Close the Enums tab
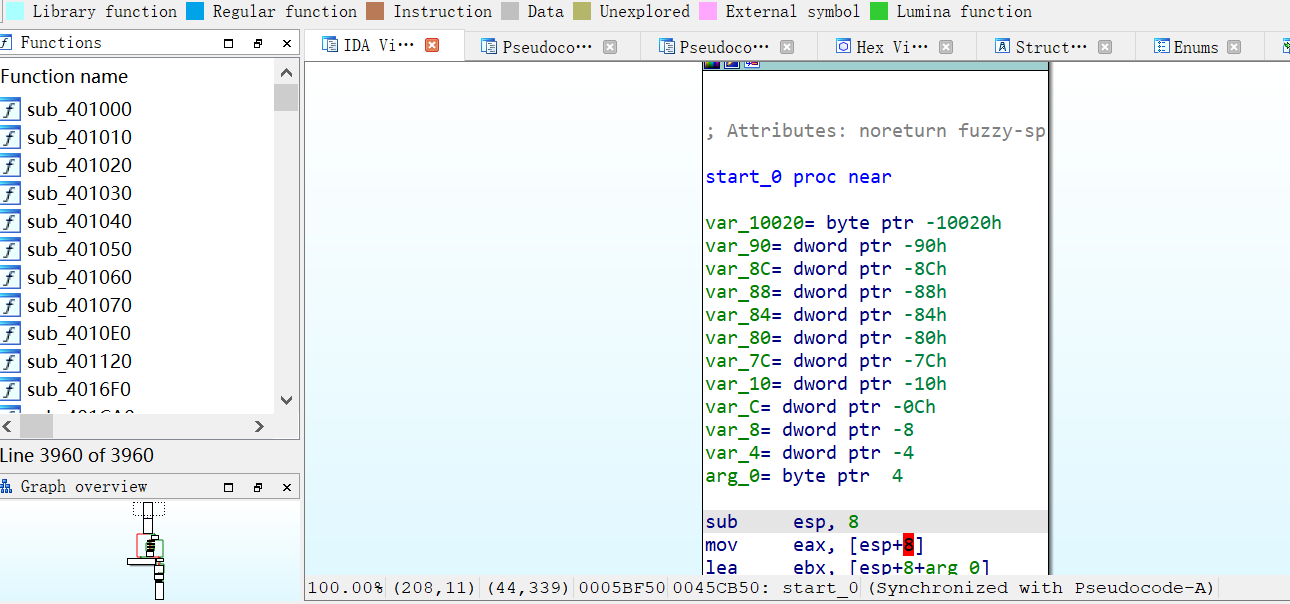This screenshot has width=1290, height=604. pyautogui.click(x=1234, y=46)
